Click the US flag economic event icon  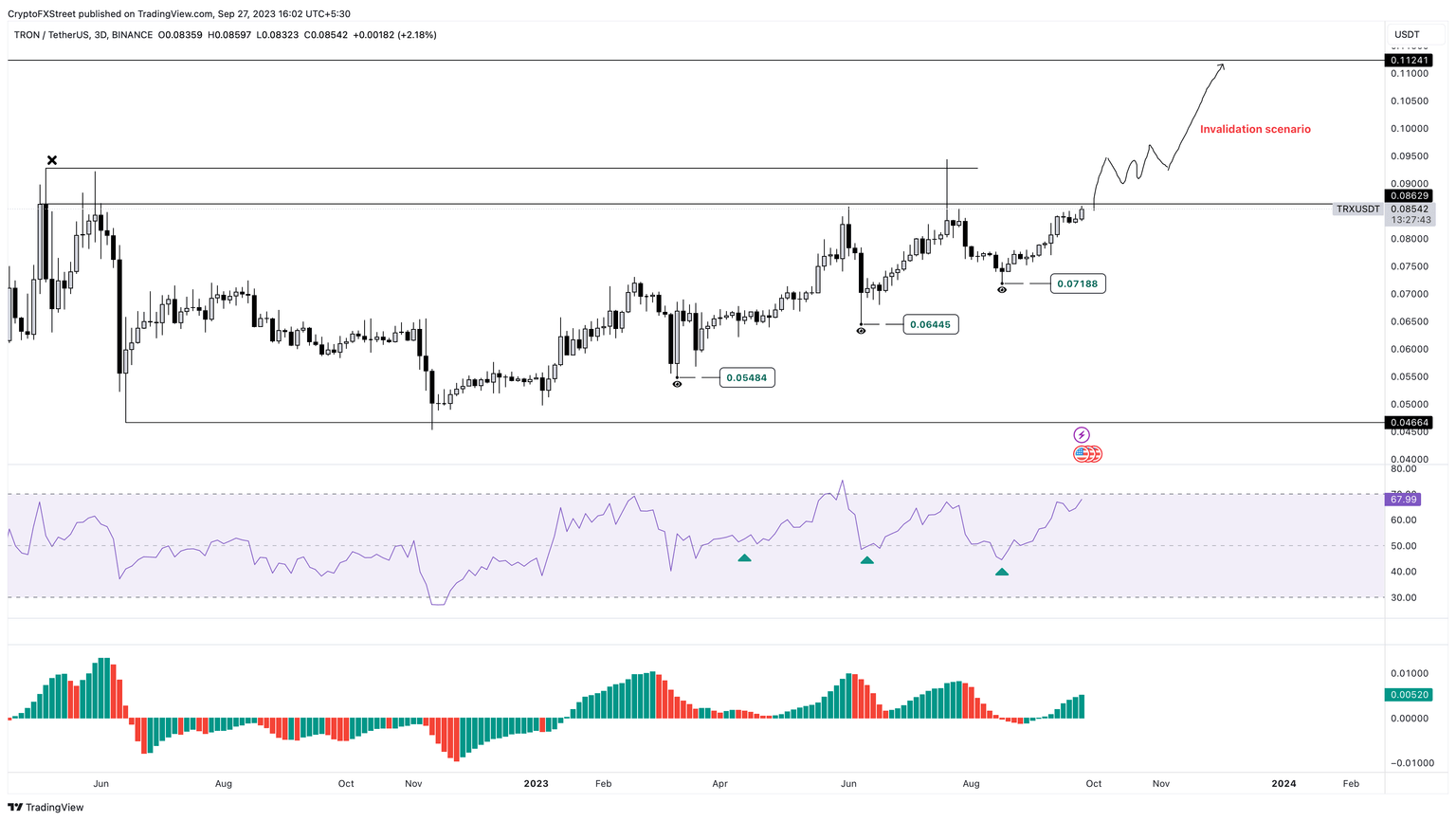tap(1083, 454)
